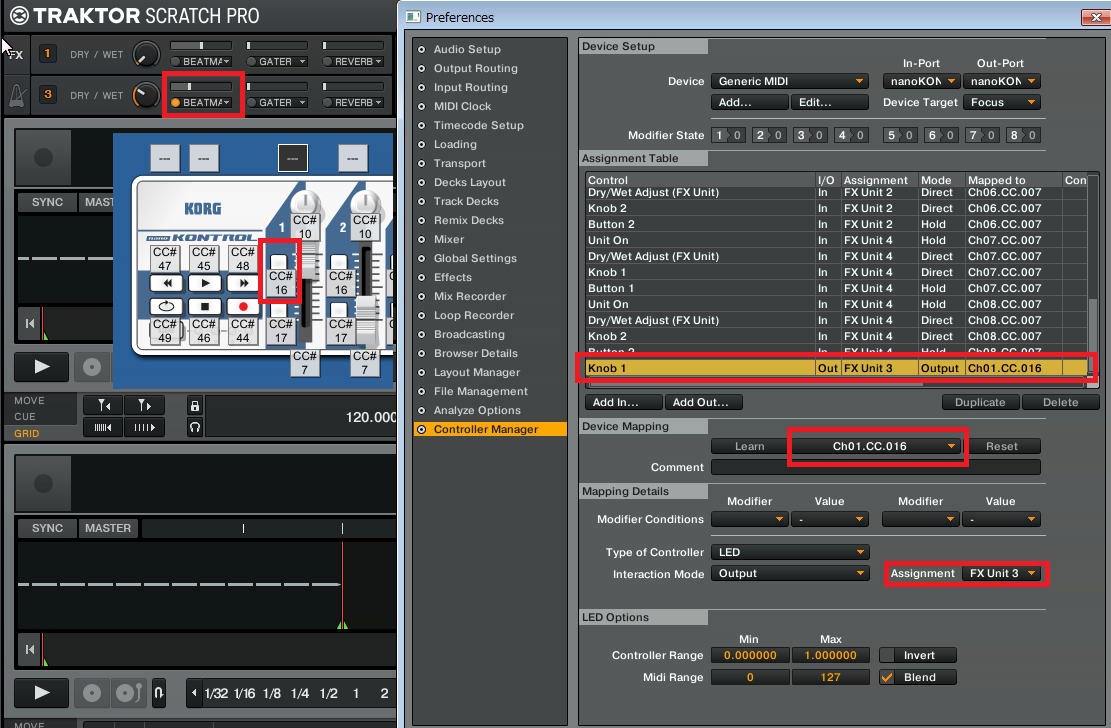
Task: Click the expand beatgrid right icon
Action: 145,427
